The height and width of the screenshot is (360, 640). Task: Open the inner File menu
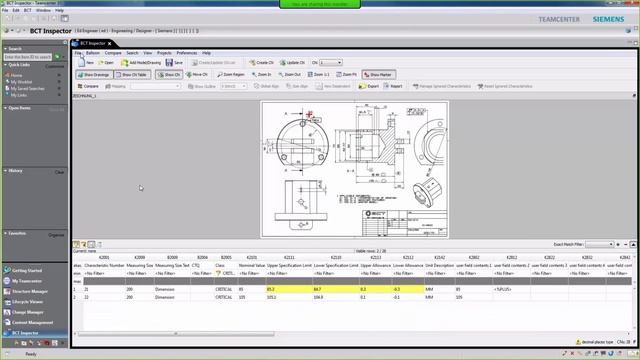(x=78, y=53)
